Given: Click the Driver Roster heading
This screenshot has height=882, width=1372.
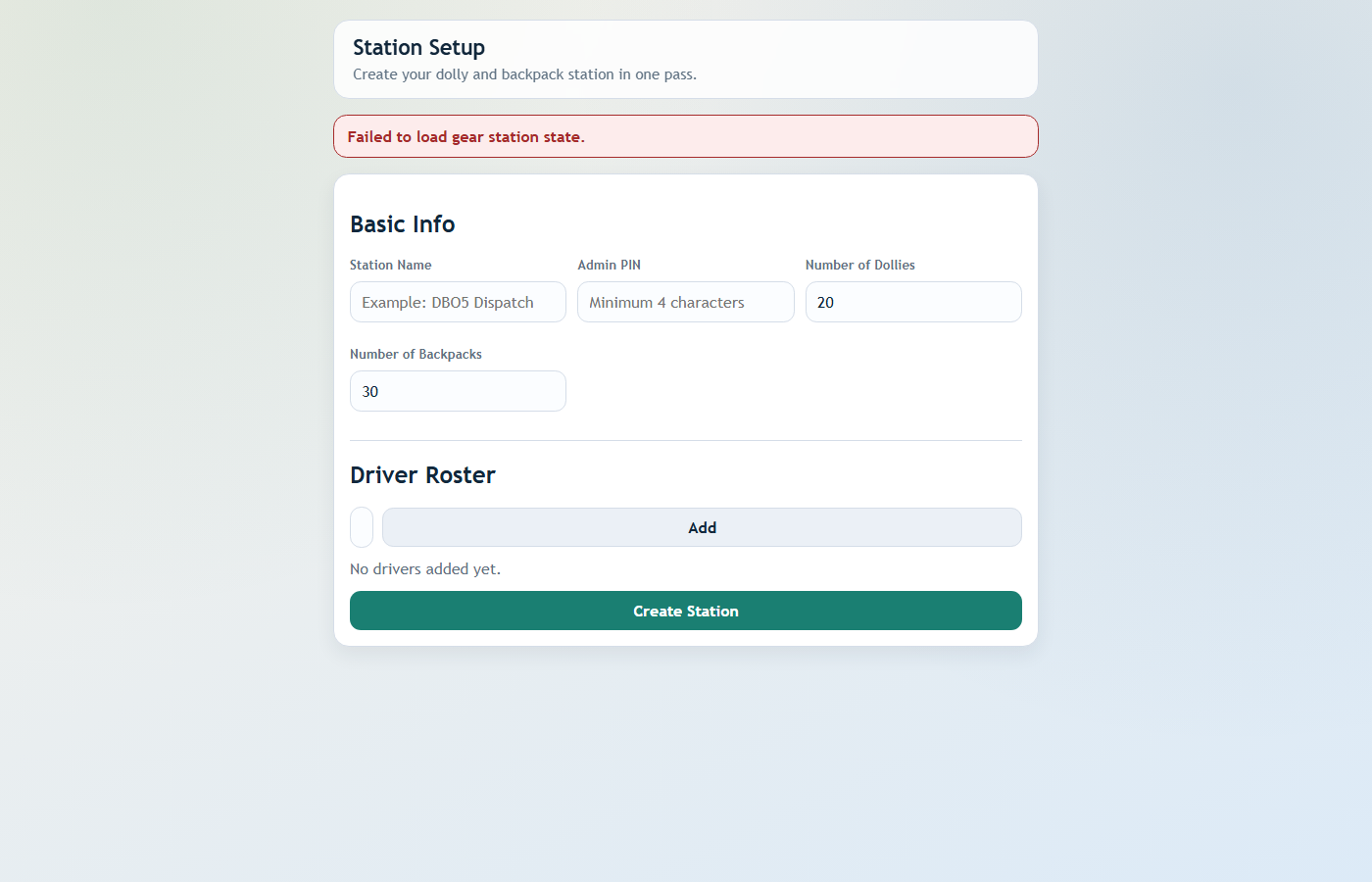Looking at the screenshot, I should pyautogui.click(x=422, y=474).
